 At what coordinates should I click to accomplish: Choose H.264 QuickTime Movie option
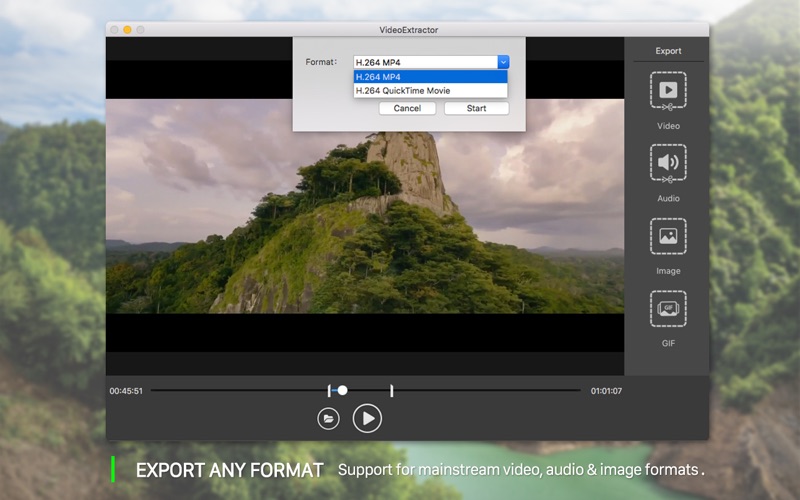(x=430, y=90)
